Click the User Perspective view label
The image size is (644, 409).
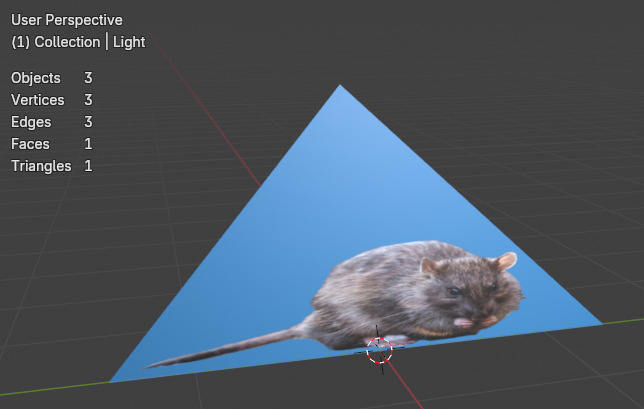(66, 20)
